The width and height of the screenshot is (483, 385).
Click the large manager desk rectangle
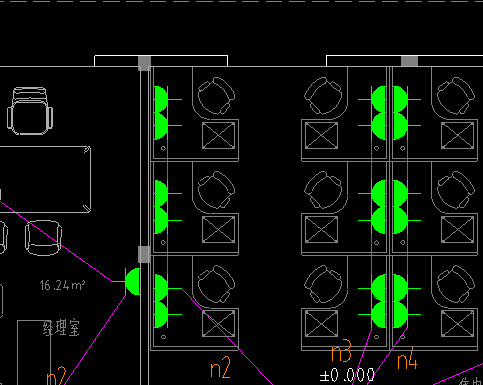point(45,179)
